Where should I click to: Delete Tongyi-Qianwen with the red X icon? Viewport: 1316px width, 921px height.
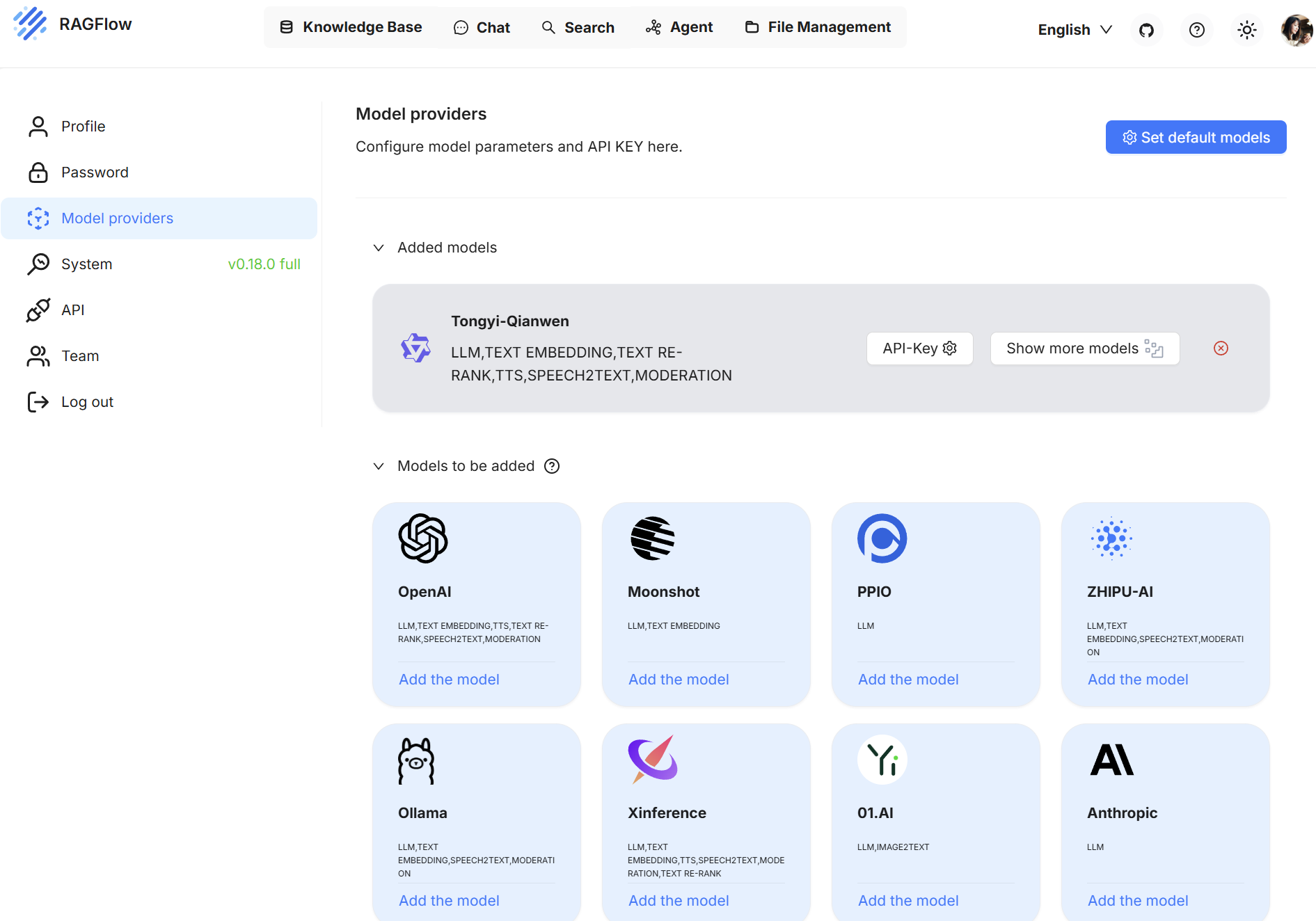tap(1221, 349)
